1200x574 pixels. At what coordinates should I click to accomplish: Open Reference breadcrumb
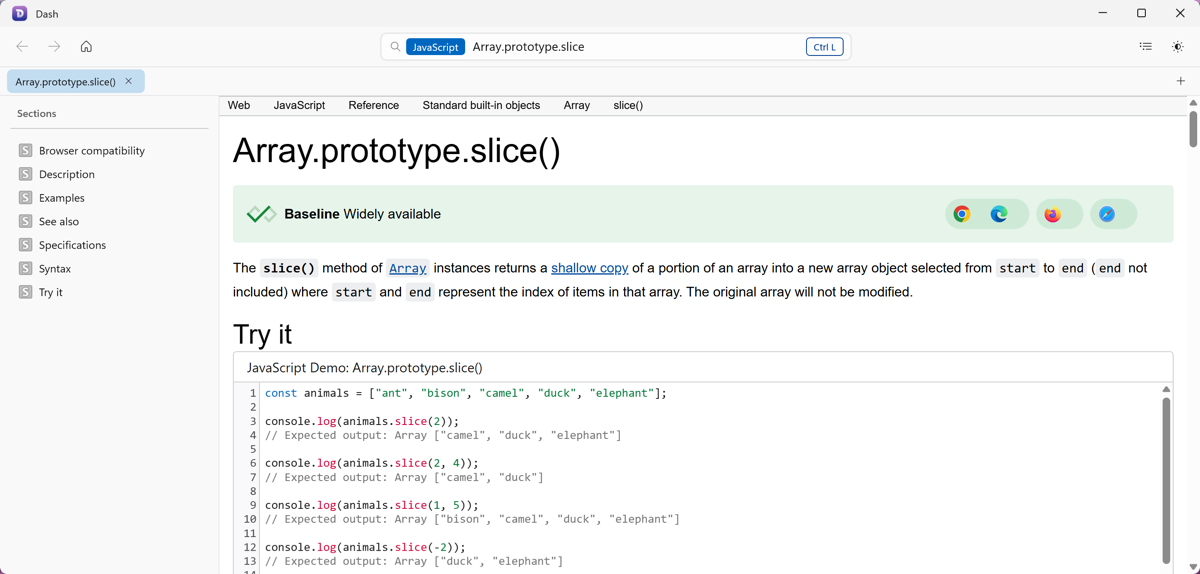374,105
